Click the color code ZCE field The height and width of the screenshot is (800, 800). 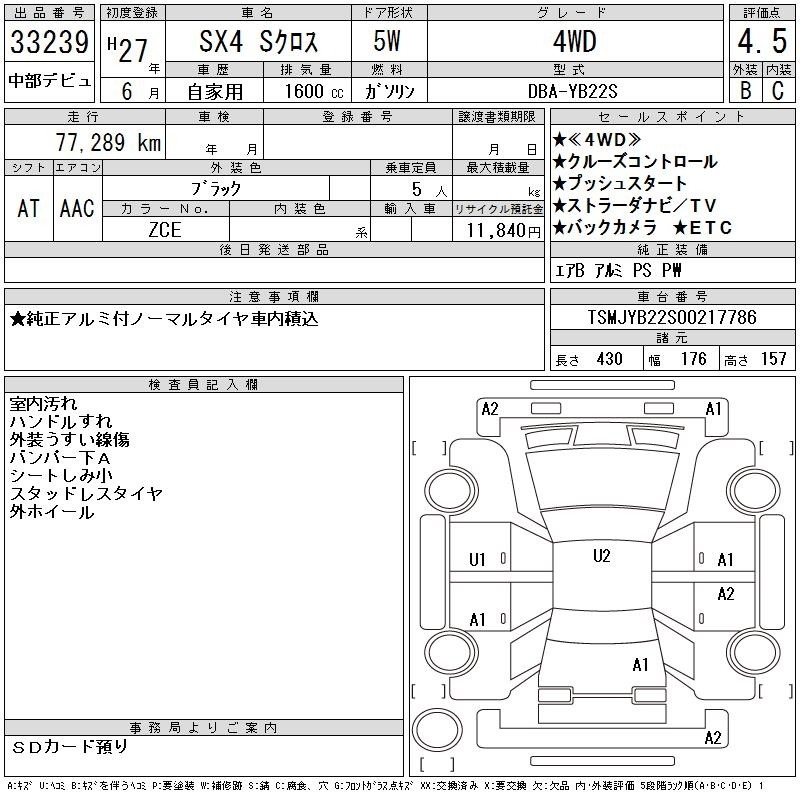coord(165,230)
